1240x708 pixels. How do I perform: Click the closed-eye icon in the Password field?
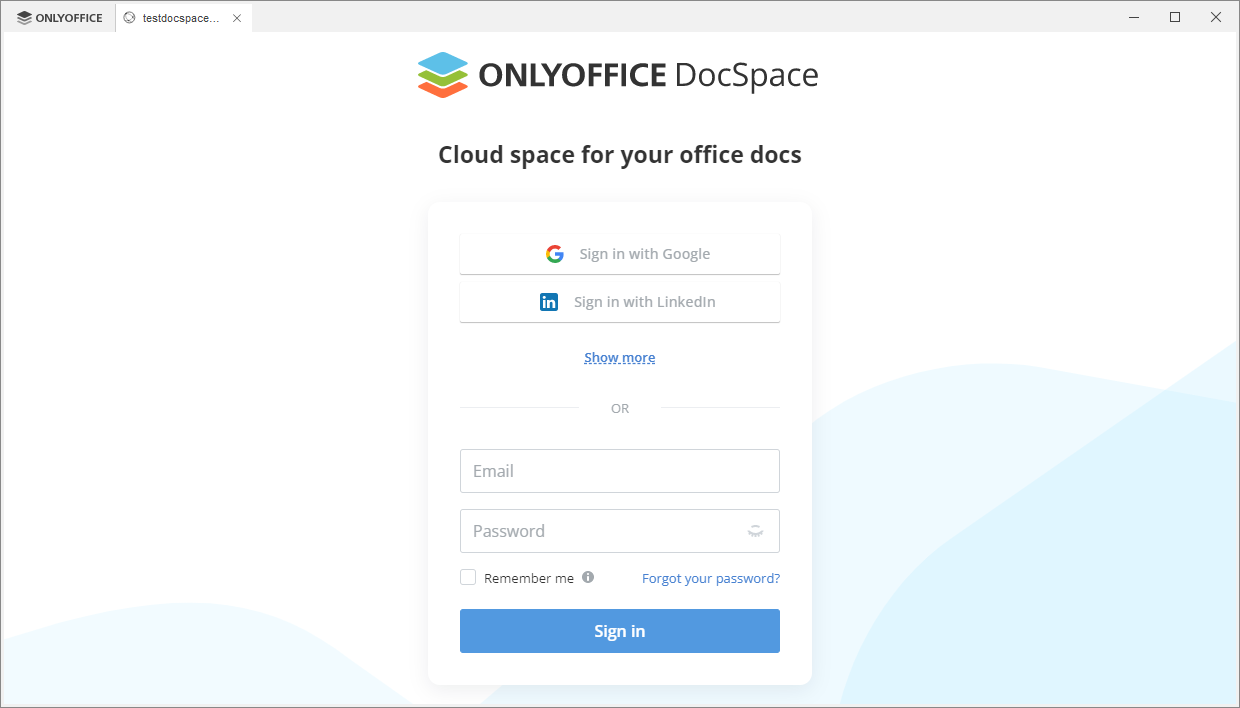pyautogui.click(x=755, y=531)
